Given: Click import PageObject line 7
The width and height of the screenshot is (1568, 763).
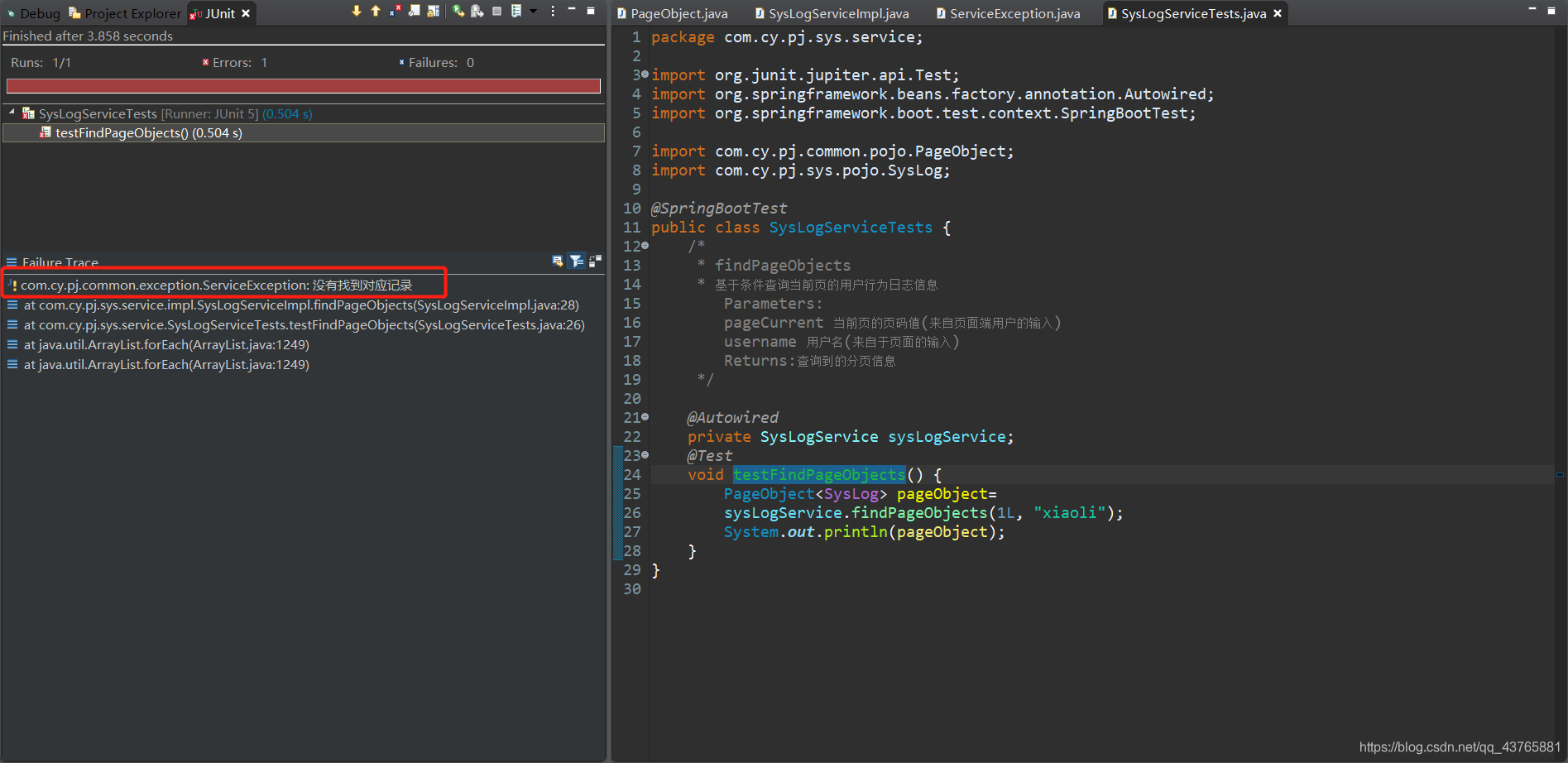Looking at the screenshot, I should 832,151.
